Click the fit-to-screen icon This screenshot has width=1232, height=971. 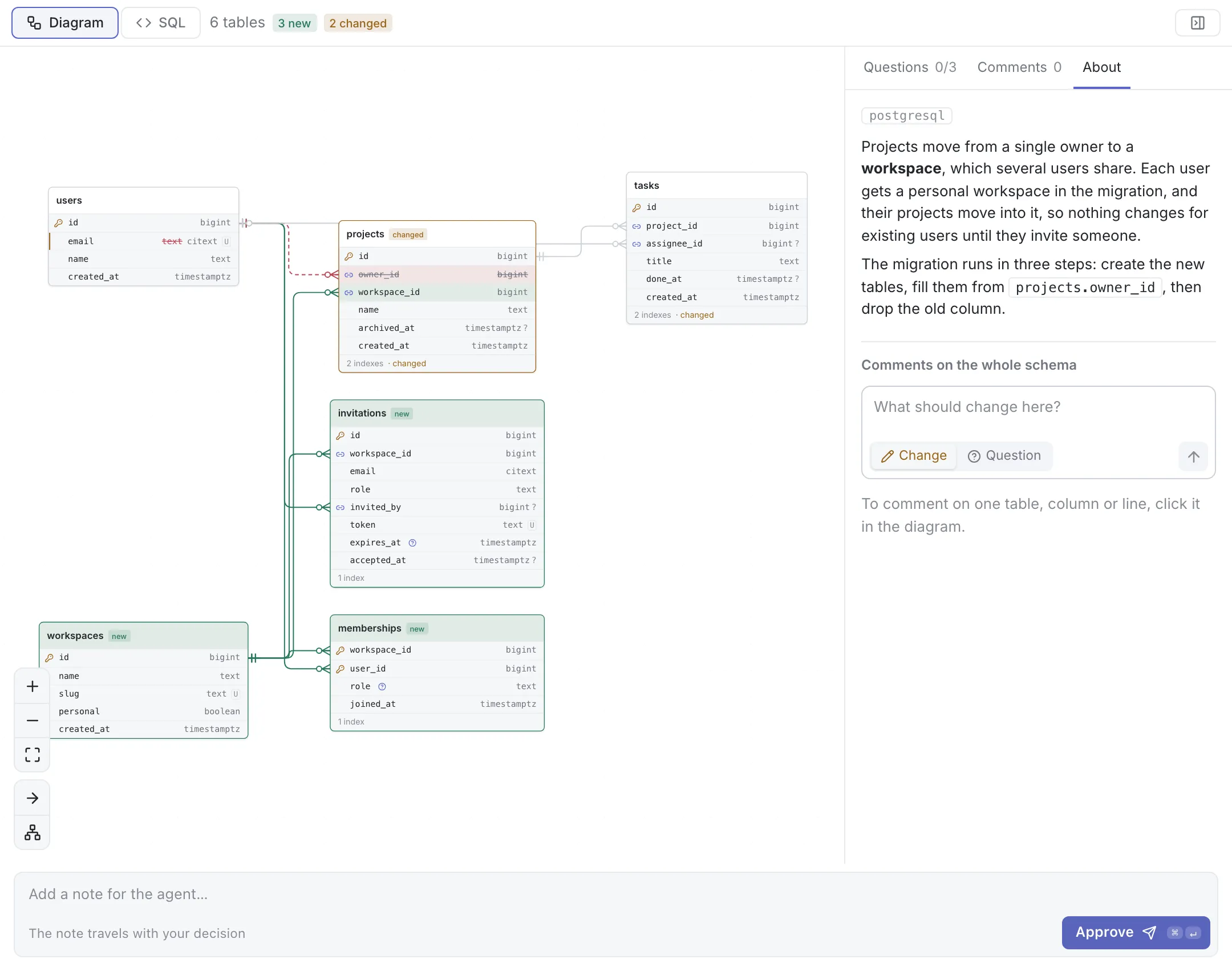pos(33,755)
